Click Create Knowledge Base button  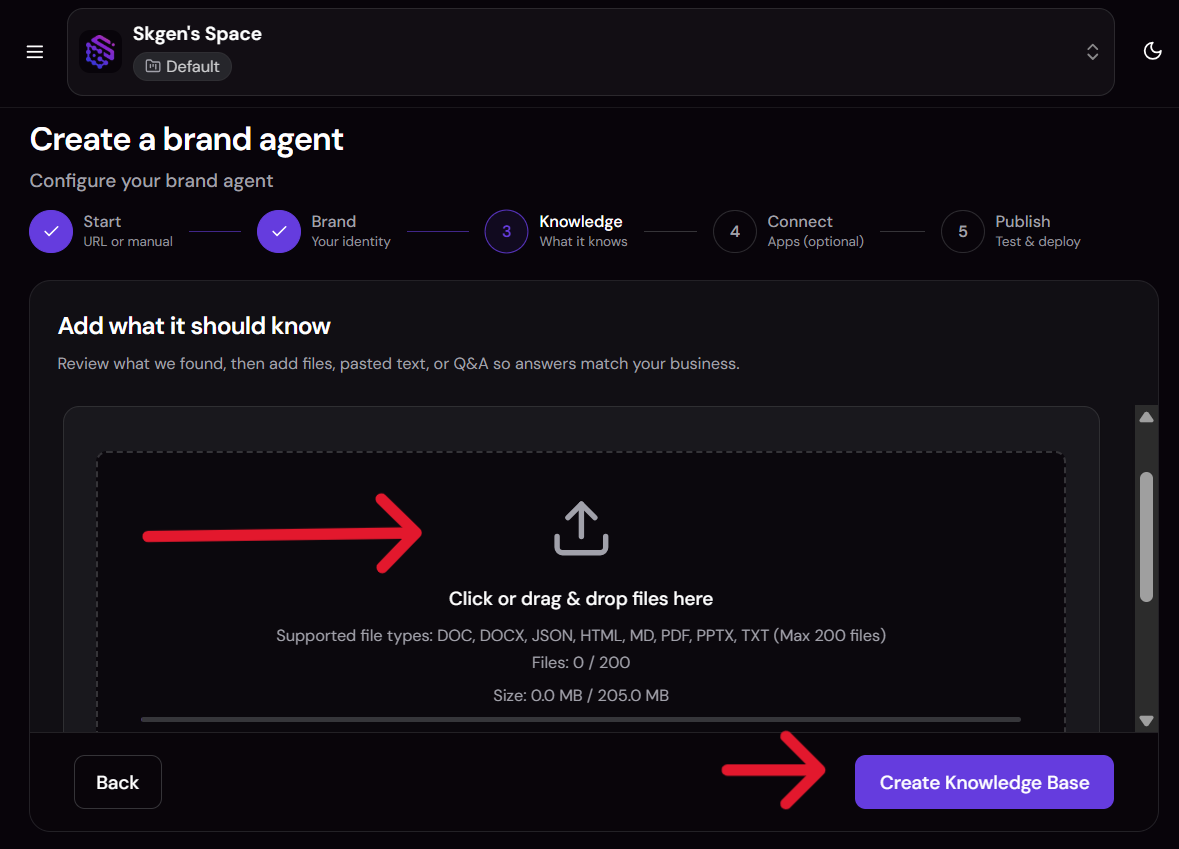pyautogui.click(x=984, y=782)
